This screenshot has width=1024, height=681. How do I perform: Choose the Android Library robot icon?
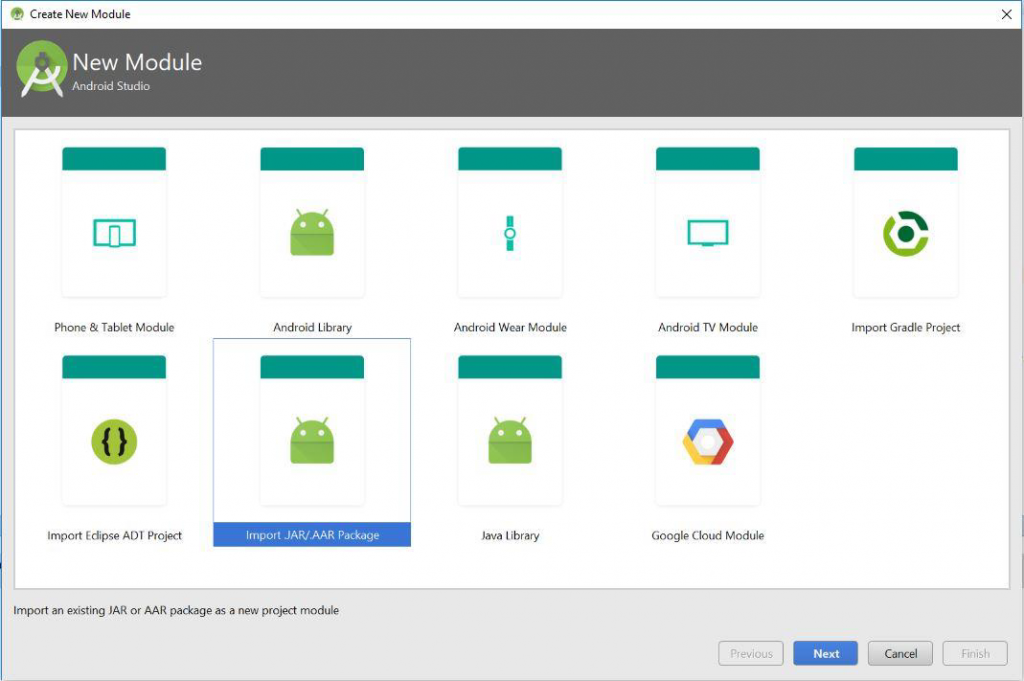[312, 234]
